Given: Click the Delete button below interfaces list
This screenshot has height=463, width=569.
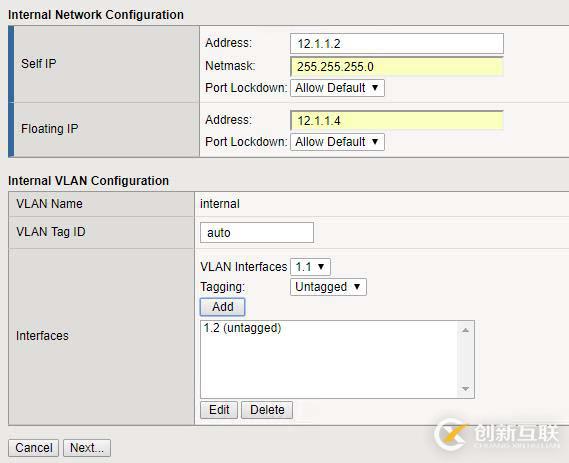Looking at the screenshot, I should coord(267,410).
